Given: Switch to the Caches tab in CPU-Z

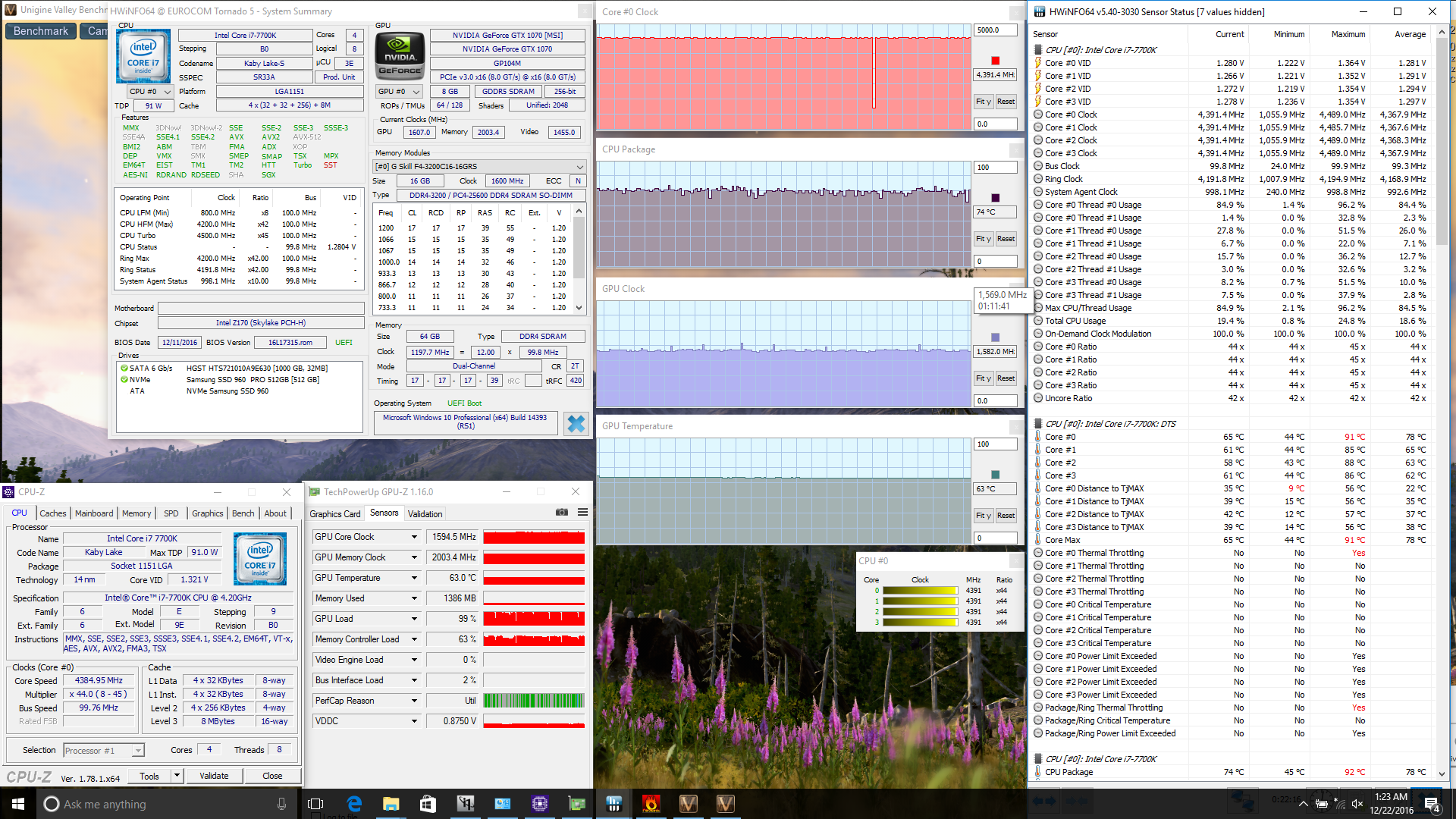Looking at the screenshot, I should [53, 513].
